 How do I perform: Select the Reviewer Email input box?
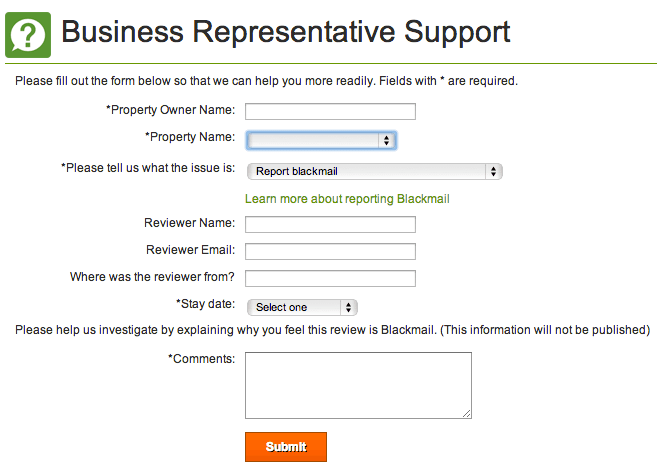(330, 251)
